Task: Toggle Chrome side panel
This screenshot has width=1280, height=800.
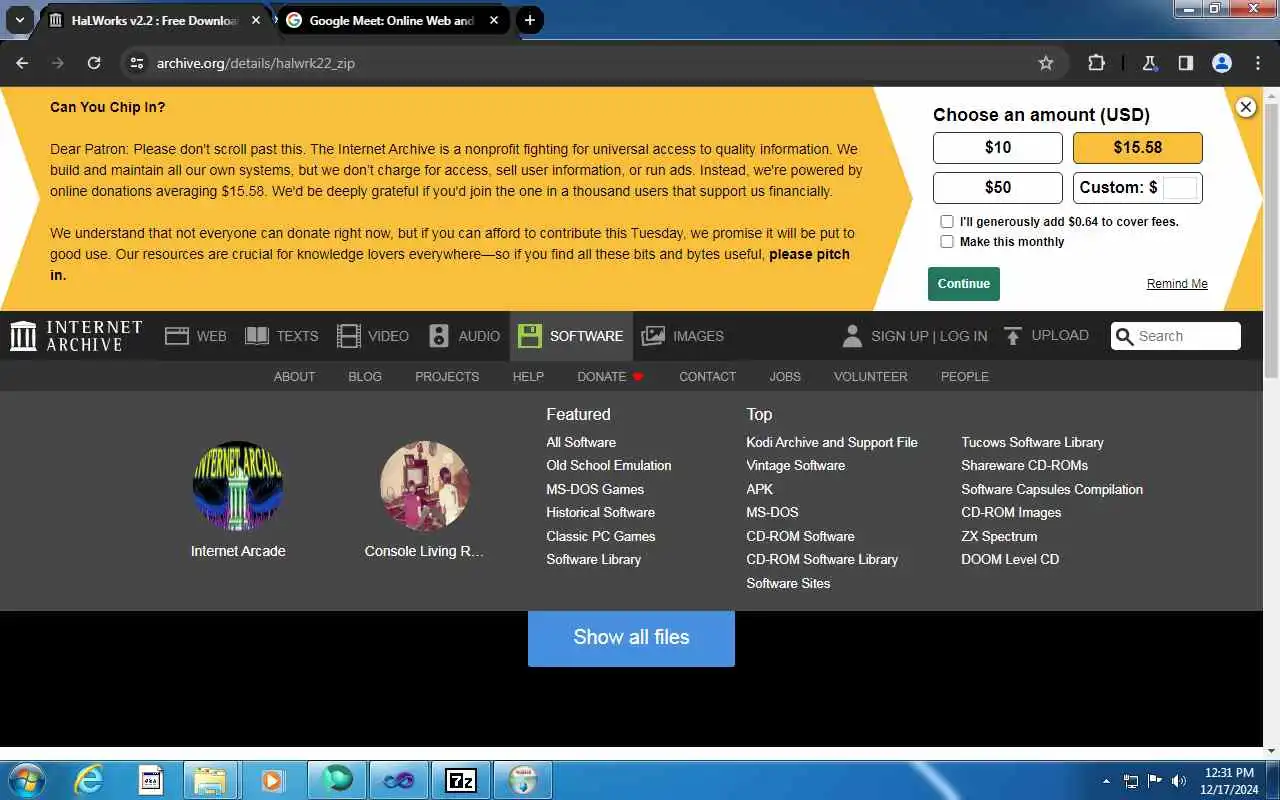Action: pyautogui.click(x=1185, y=63)
